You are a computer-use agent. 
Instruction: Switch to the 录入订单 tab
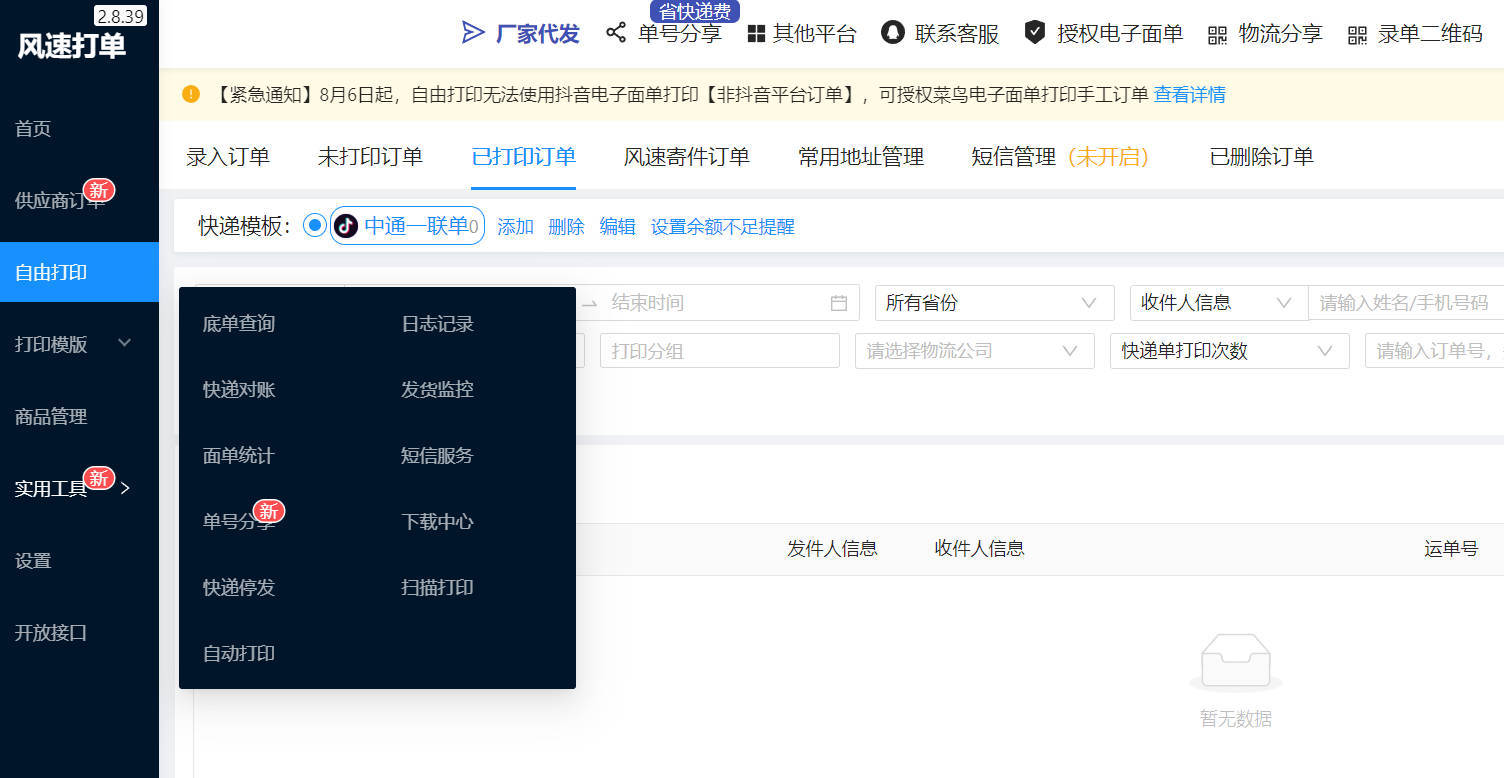click(x=228, y=157)
